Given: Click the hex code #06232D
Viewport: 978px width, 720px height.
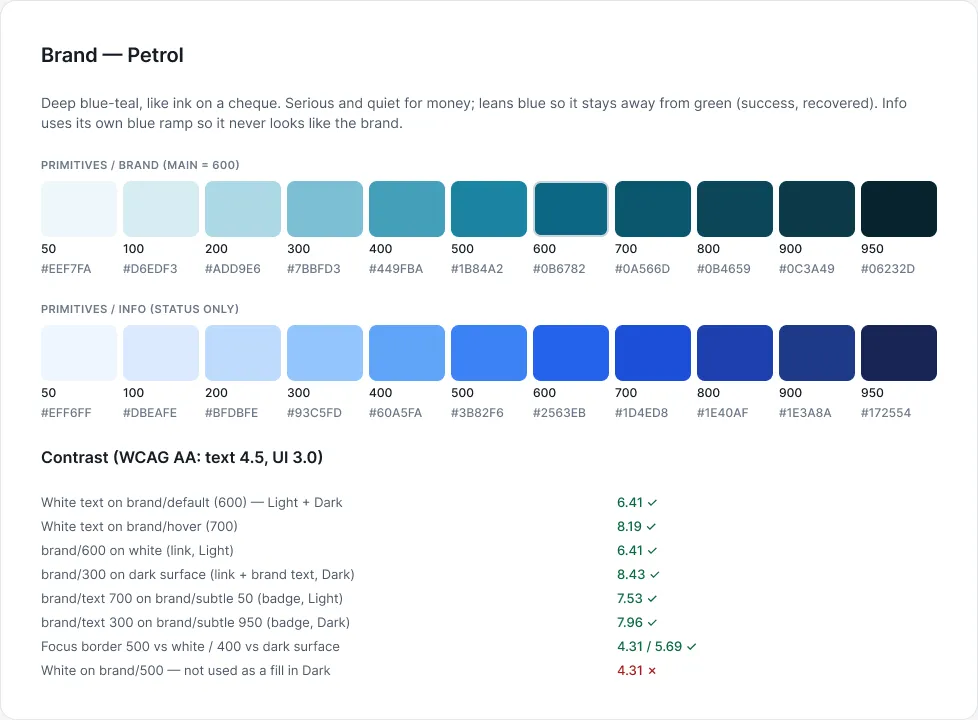Looking at the screenshot, I should [888, 269].
